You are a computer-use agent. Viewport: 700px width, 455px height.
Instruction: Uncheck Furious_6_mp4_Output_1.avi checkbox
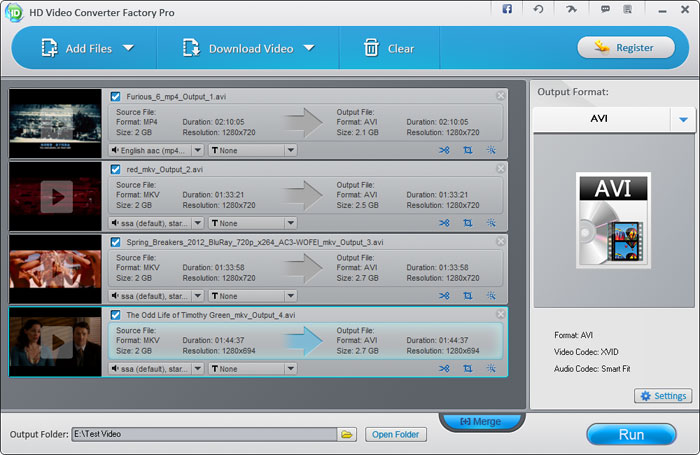[116, 96]
